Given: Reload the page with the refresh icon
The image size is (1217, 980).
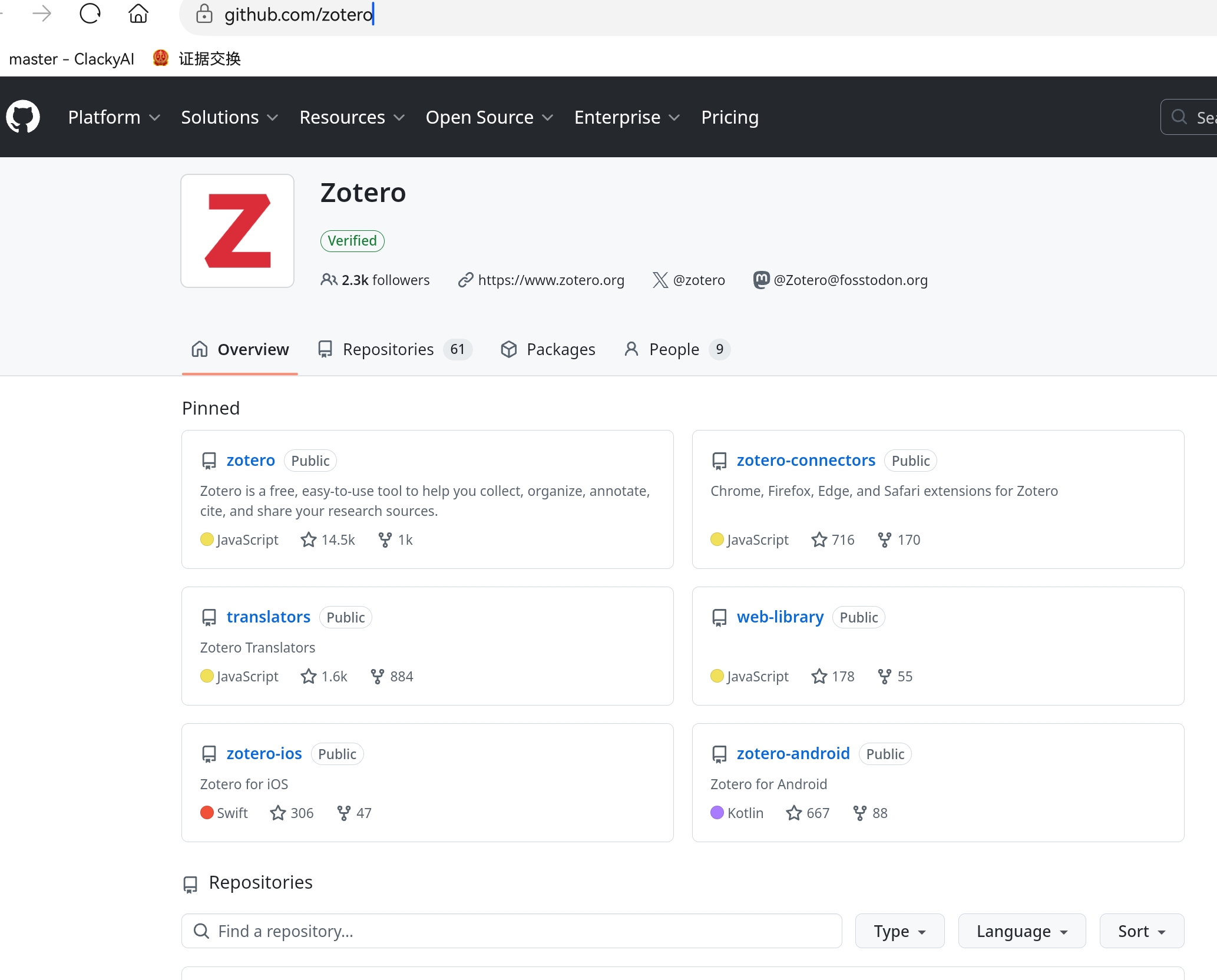Looking at the screenshot, I should click(90, 14).
